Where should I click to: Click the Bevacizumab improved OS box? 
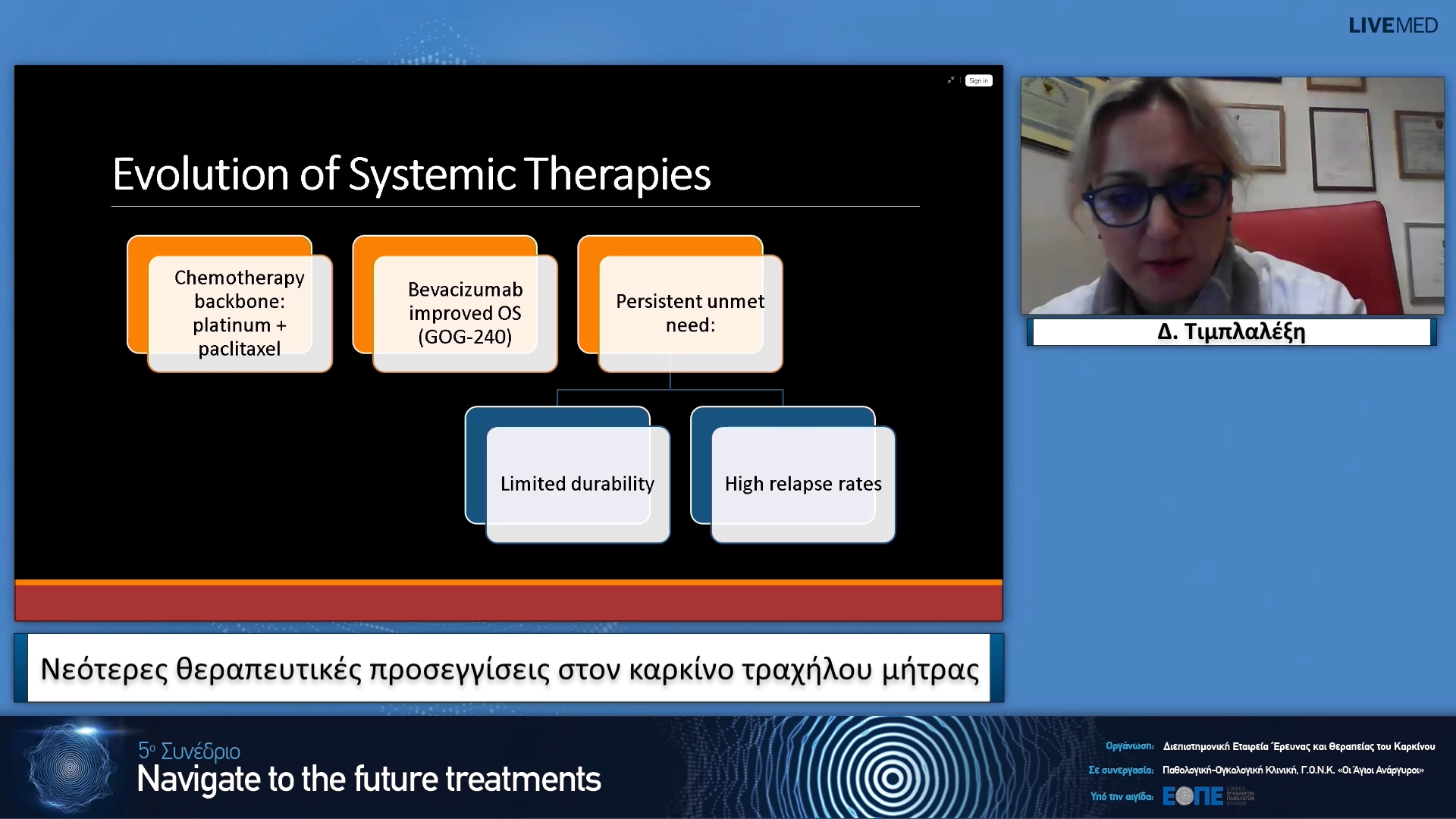pos(465,312)
